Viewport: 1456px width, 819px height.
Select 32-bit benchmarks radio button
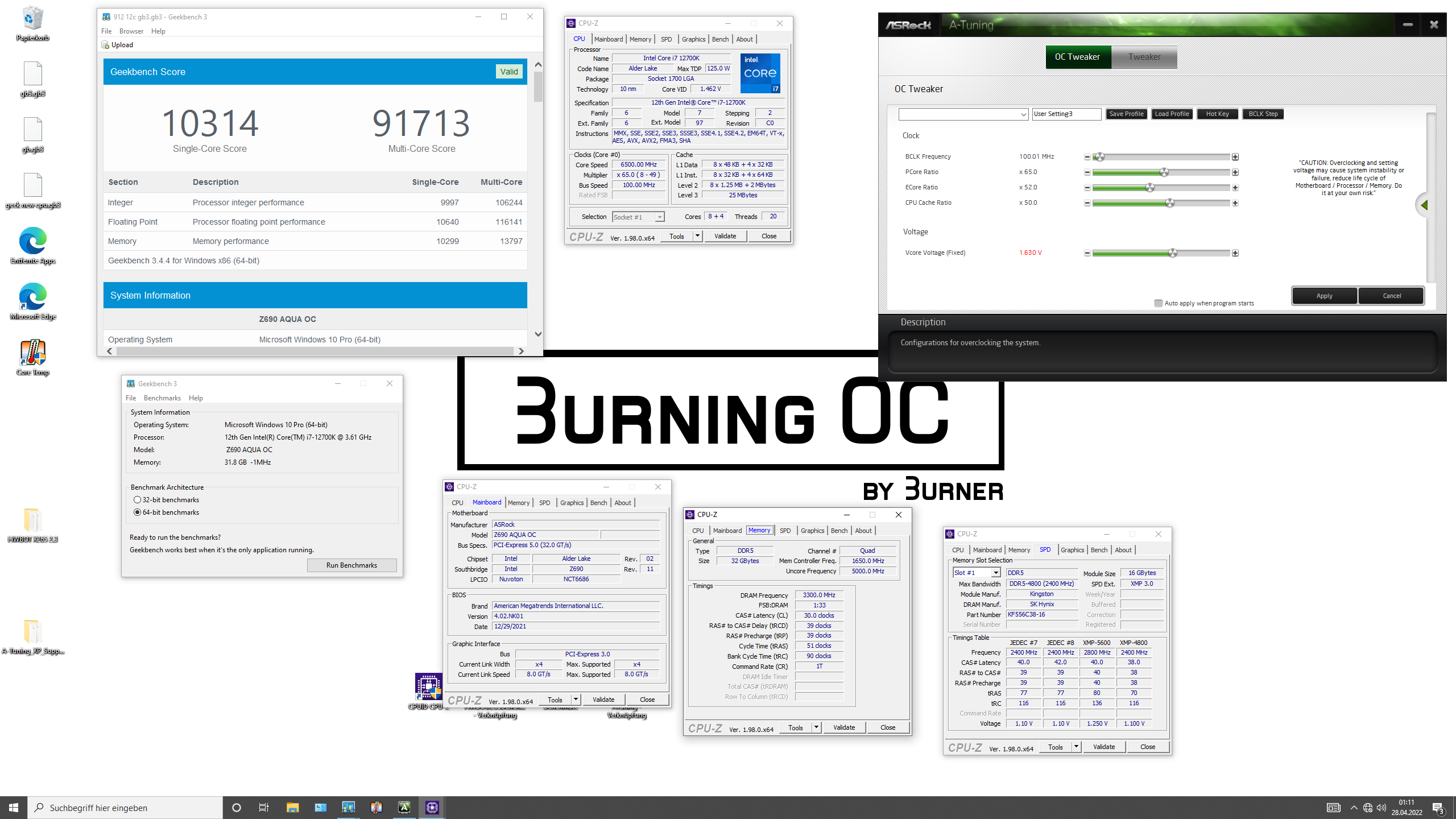(137, 500)
